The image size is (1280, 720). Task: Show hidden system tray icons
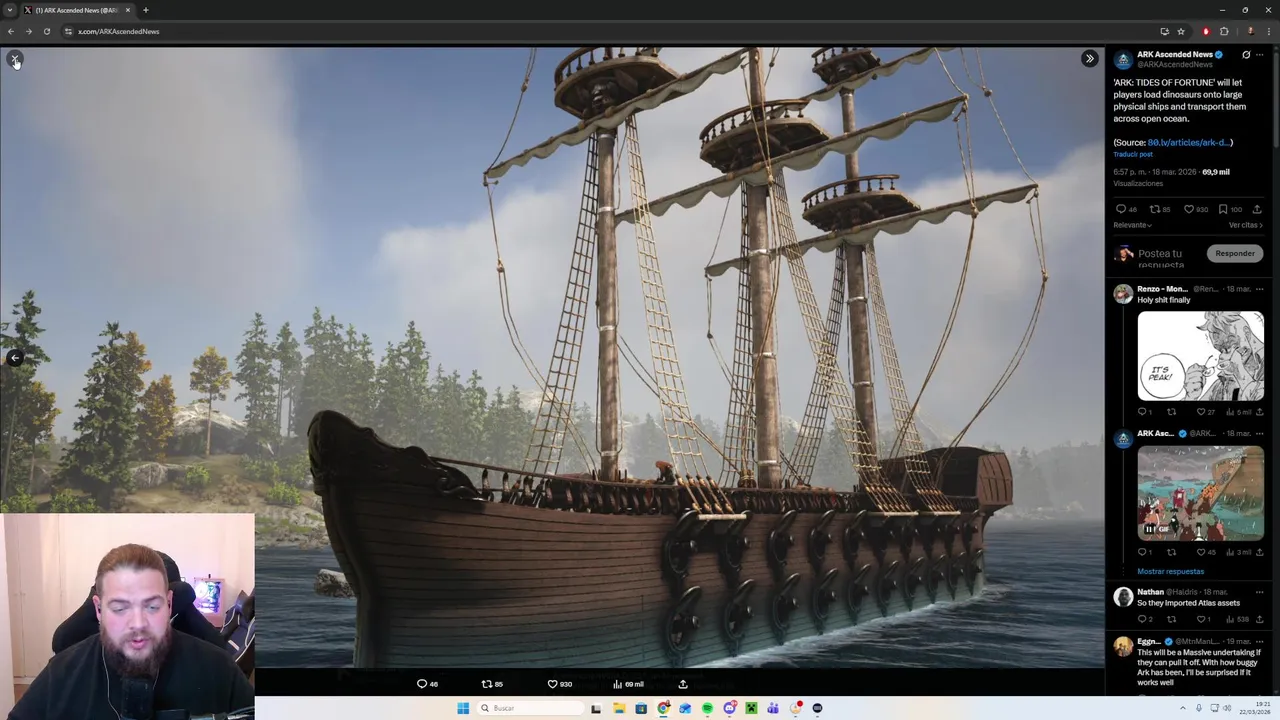(x=1183, y=708)
